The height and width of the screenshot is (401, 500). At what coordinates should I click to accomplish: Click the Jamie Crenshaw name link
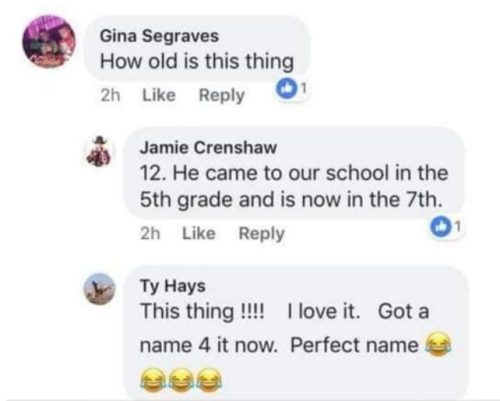pos(208,147)
